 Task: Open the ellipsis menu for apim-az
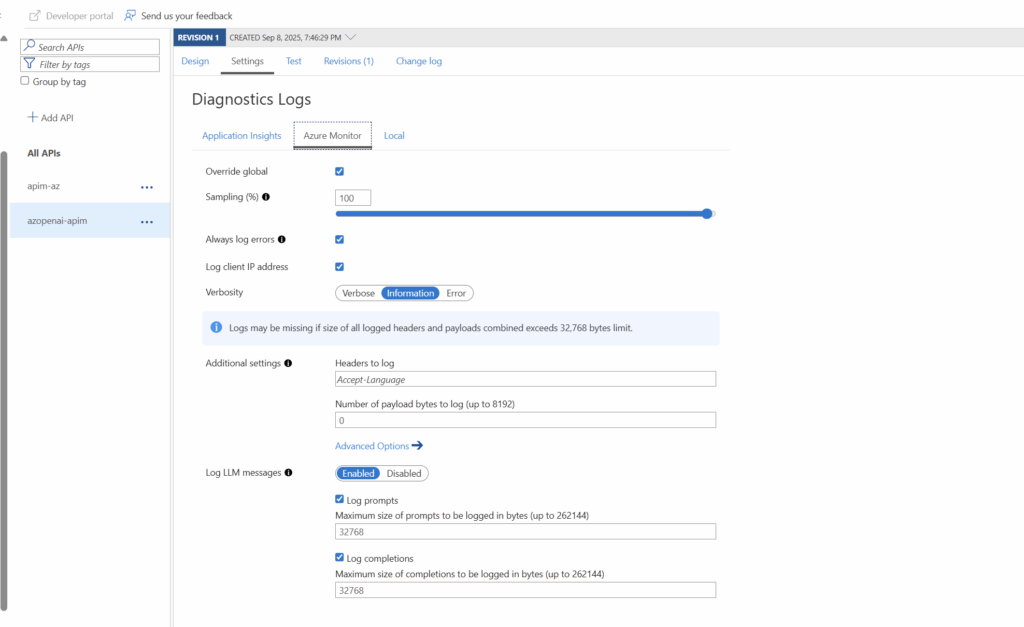(147, 187)
